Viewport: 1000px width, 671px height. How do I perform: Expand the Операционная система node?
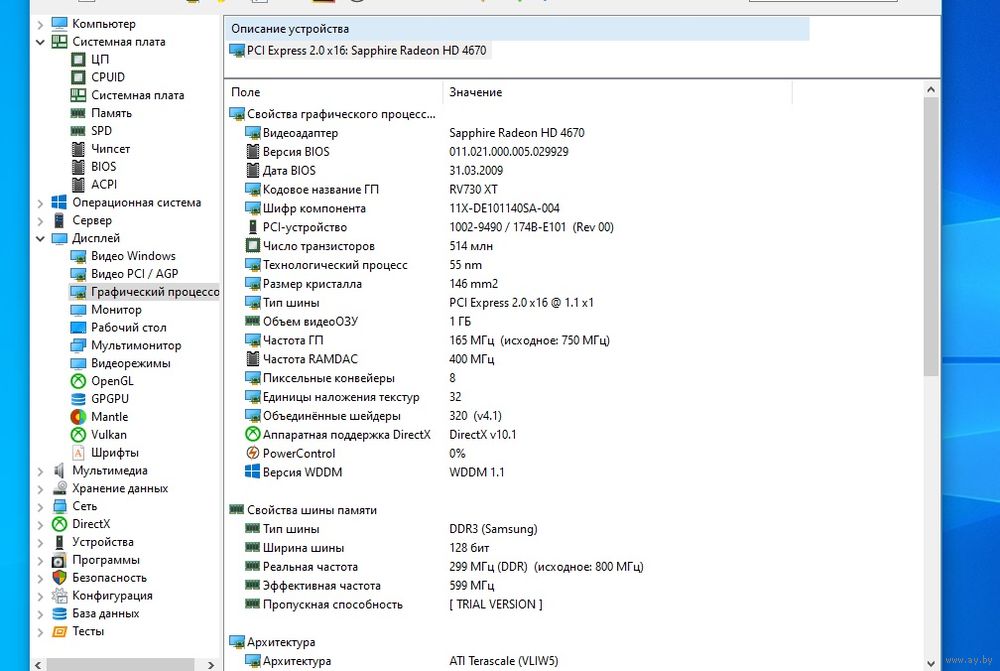click(40, 203)
